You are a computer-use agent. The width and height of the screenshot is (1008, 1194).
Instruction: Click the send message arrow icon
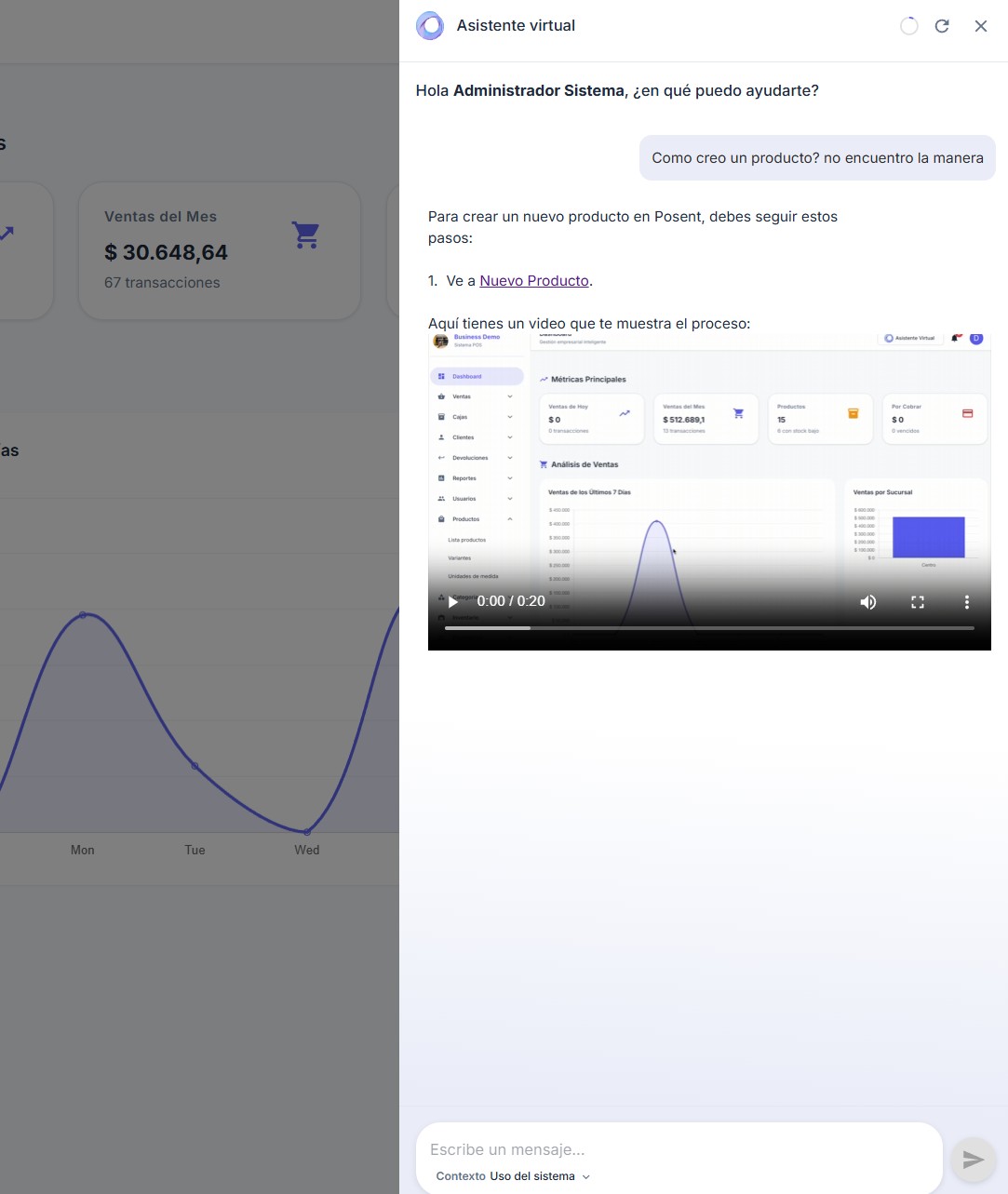pyautogui.click(x=973, y=1160)
